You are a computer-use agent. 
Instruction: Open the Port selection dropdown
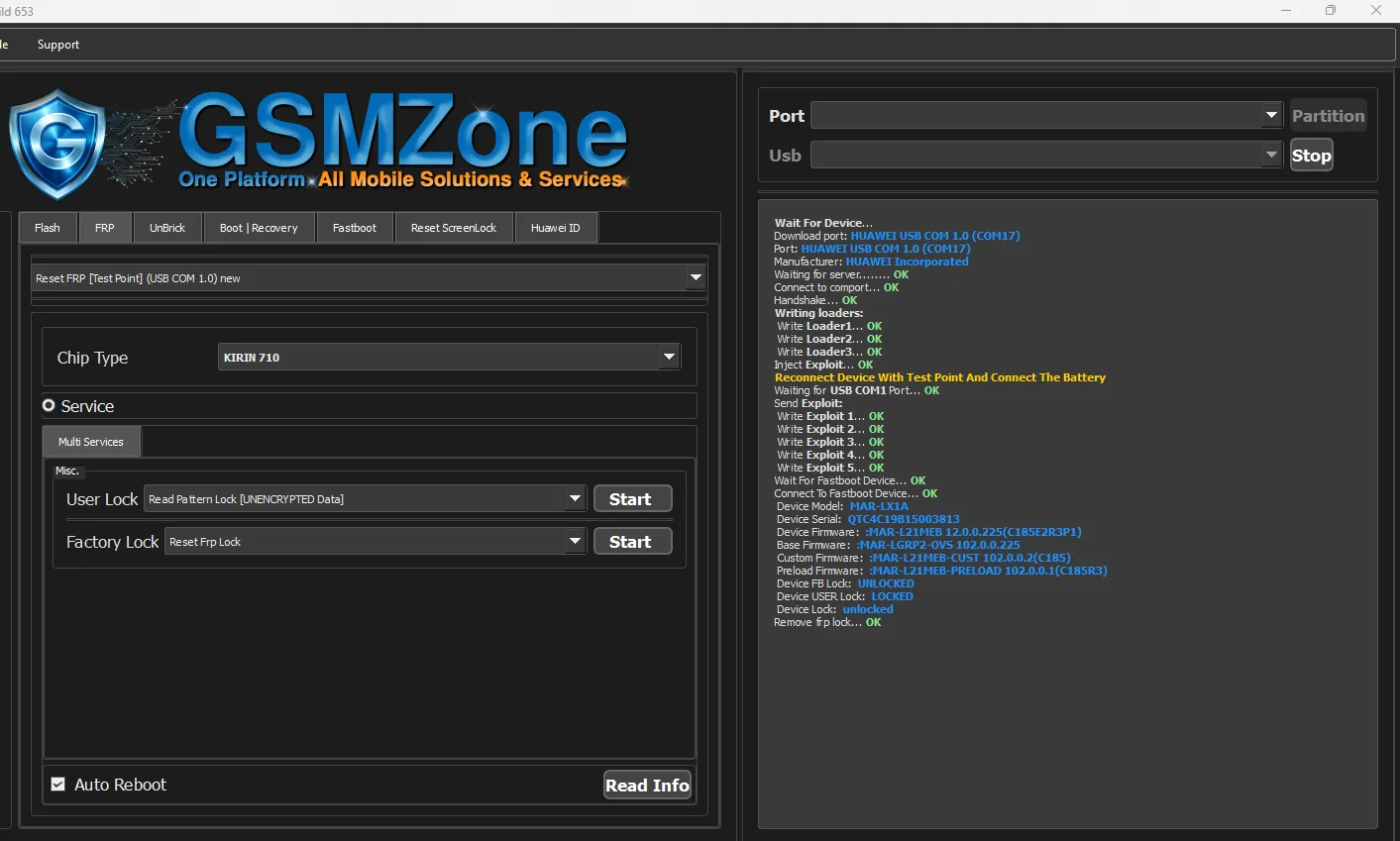click(x=1272, y=116)
